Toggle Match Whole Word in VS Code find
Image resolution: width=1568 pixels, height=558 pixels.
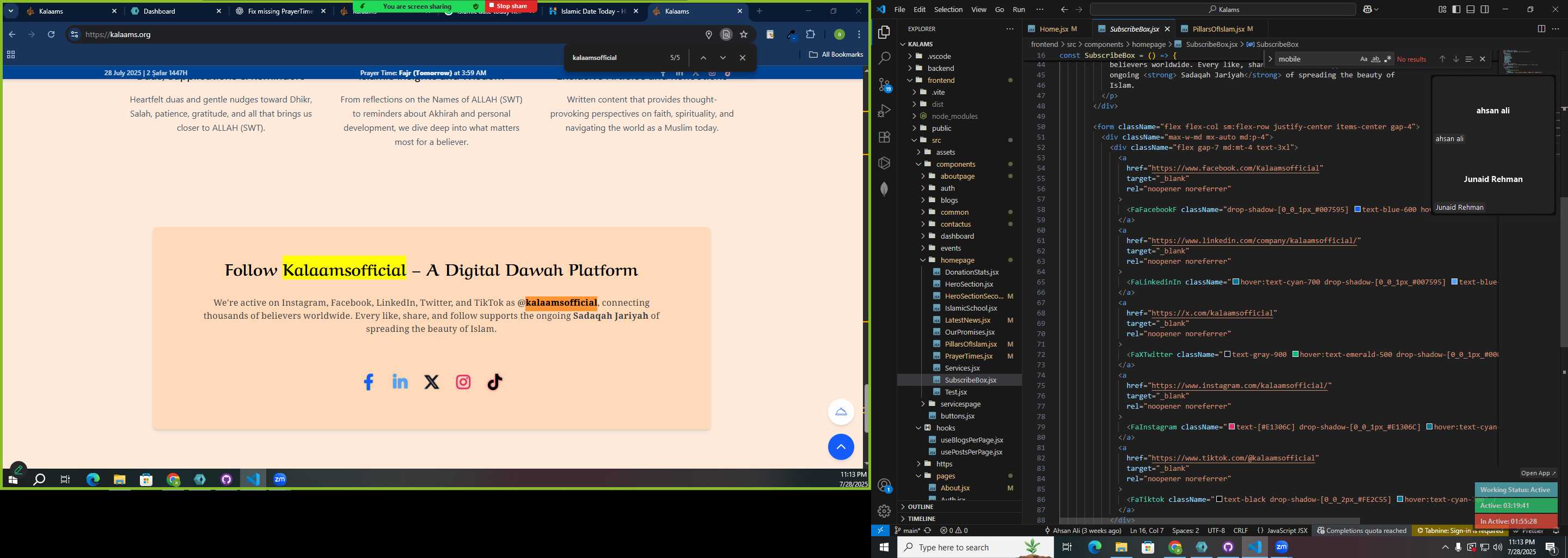(1376, 59)
